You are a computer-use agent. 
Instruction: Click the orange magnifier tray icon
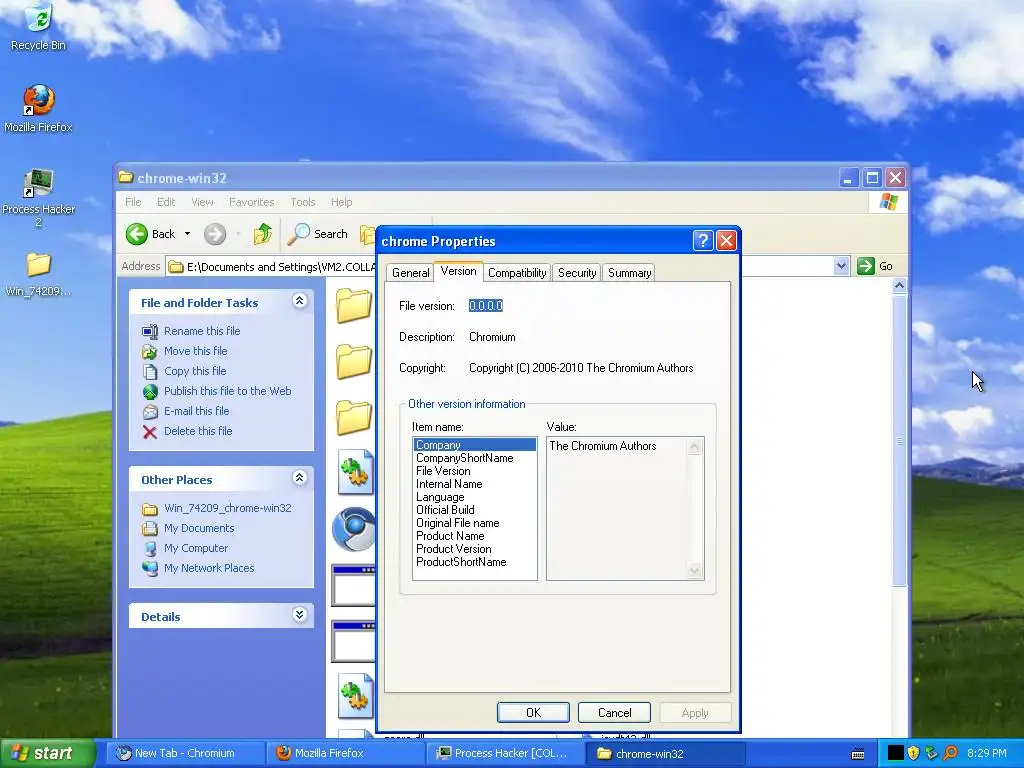click(x=950, y=753)
